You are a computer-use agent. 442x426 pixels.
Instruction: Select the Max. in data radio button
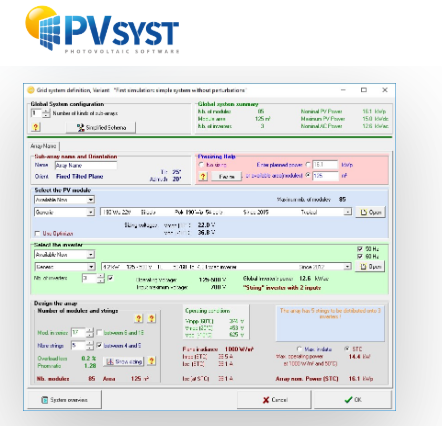[299, 349]
